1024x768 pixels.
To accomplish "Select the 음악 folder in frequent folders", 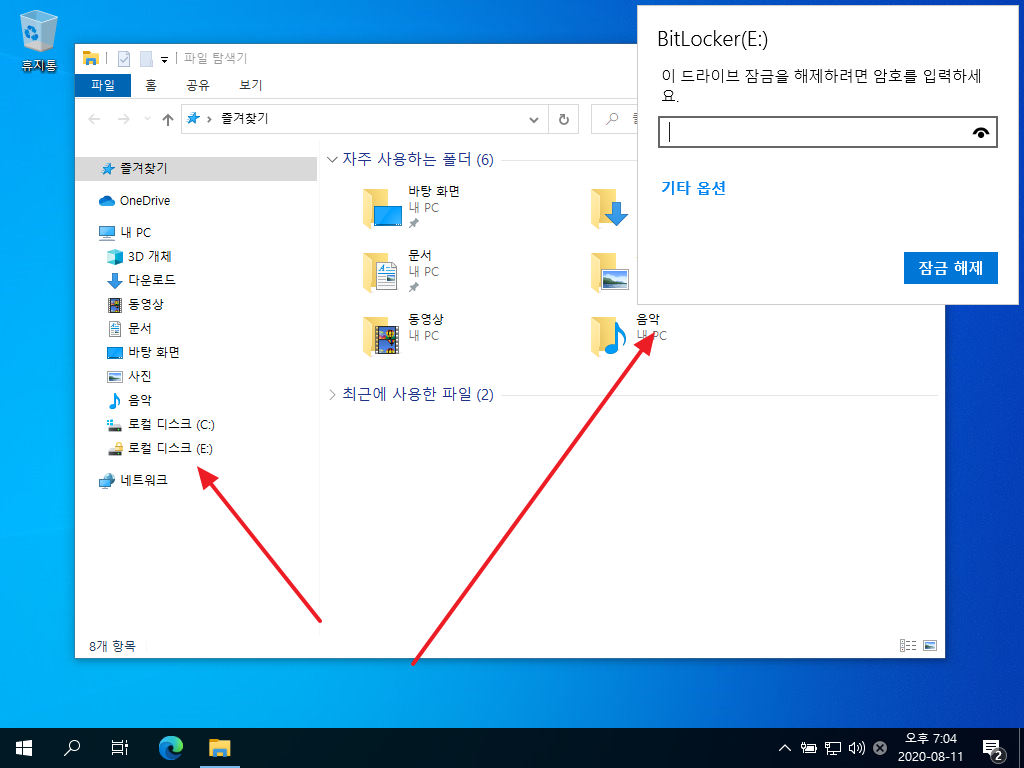I will (629, 335).
